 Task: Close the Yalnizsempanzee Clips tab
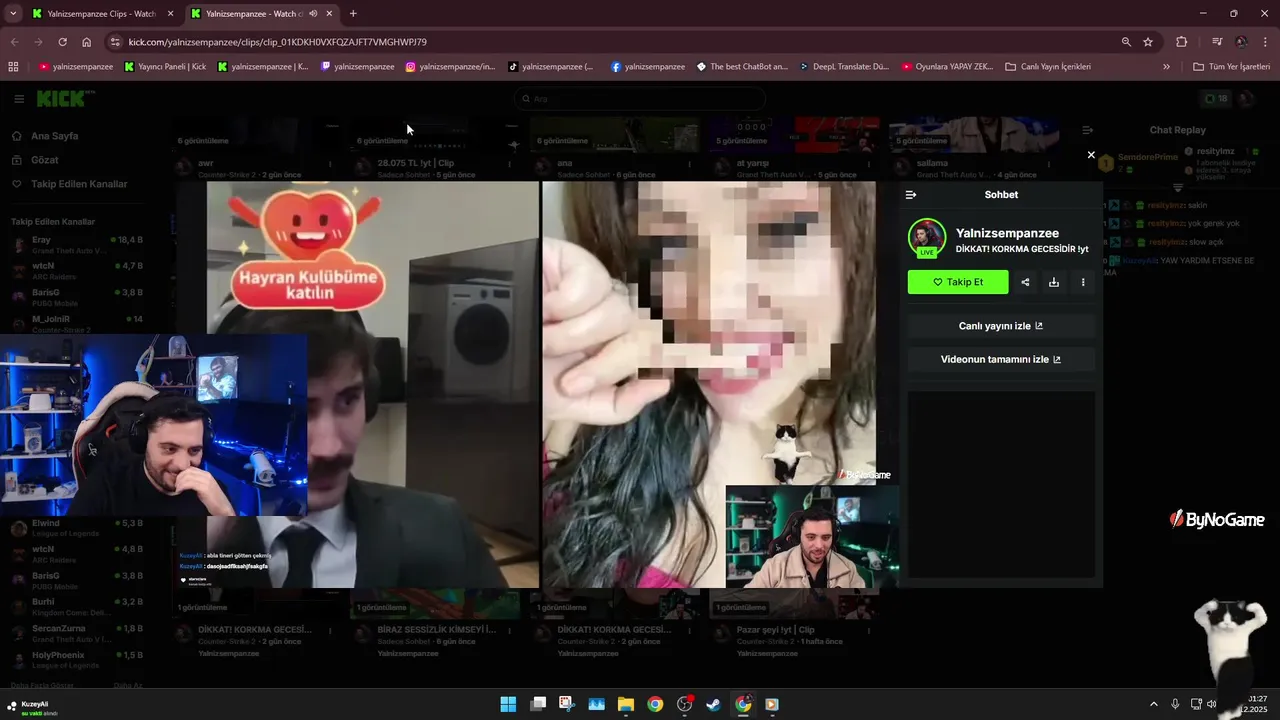pyautogui.click(x=170, y=14)
